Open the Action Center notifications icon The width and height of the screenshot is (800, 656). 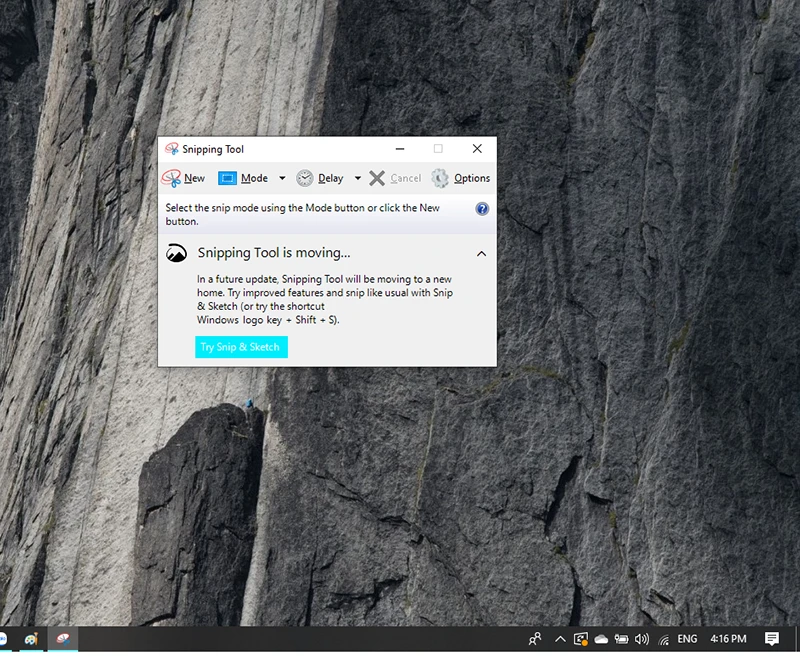point(772,639)
